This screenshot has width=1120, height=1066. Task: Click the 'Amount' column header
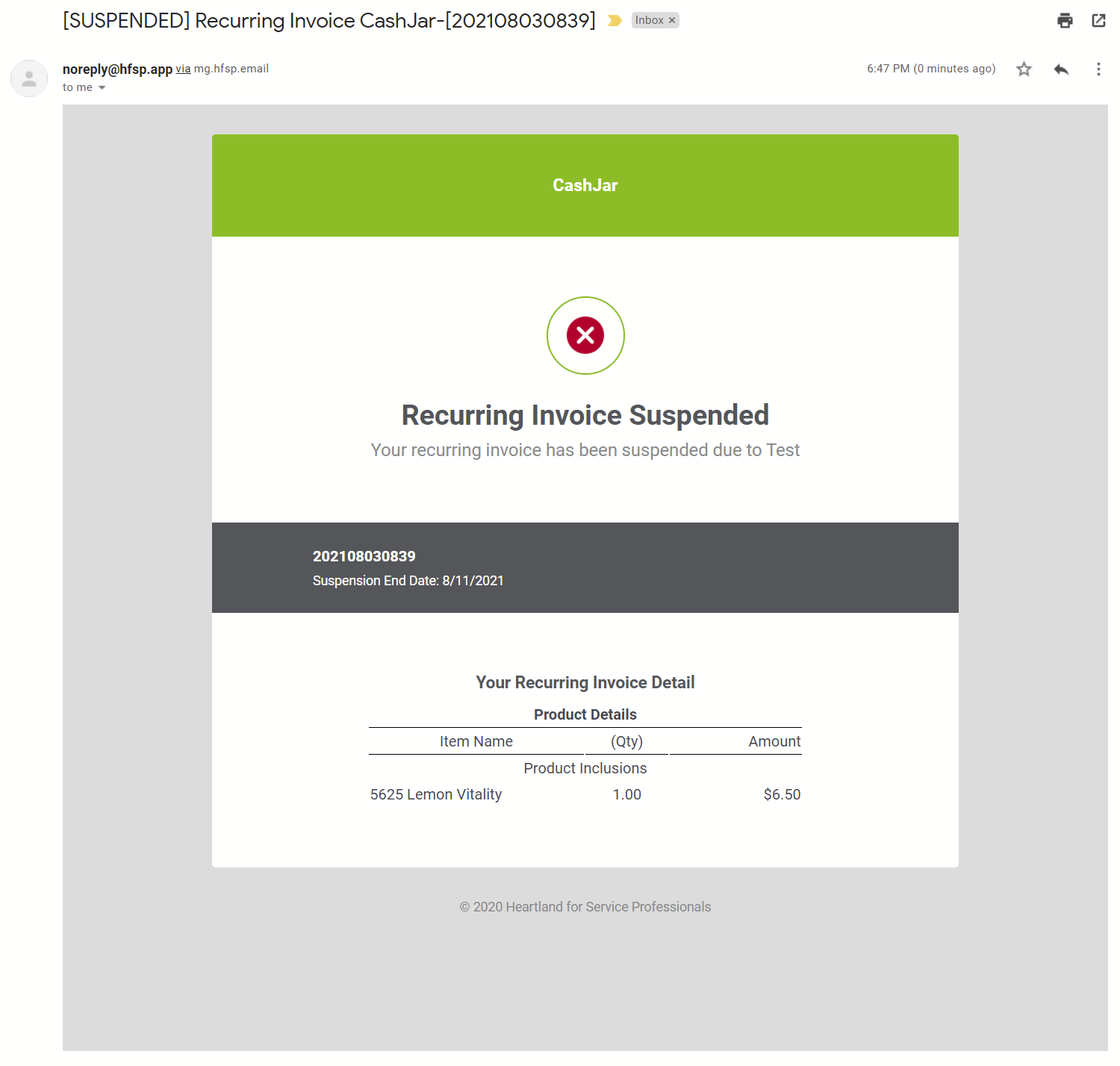[775, 741]
